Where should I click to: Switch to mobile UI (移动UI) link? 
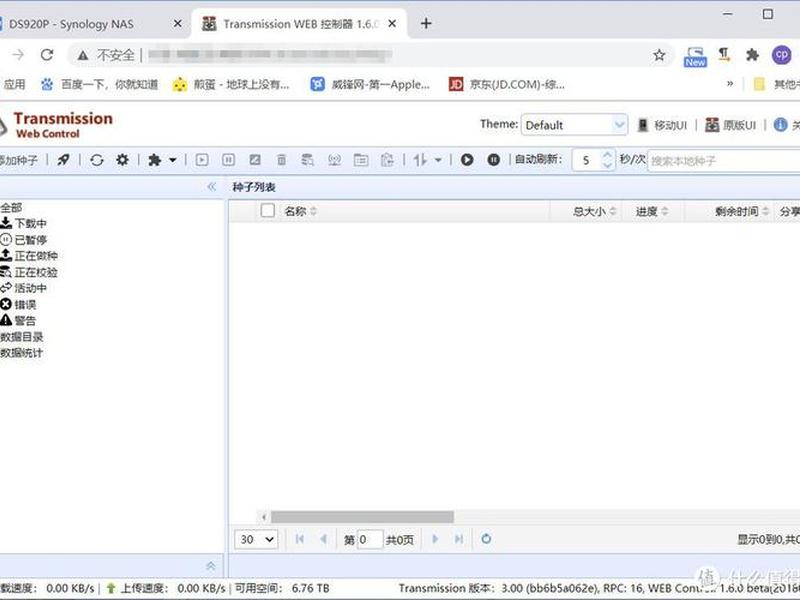point(663,125)
